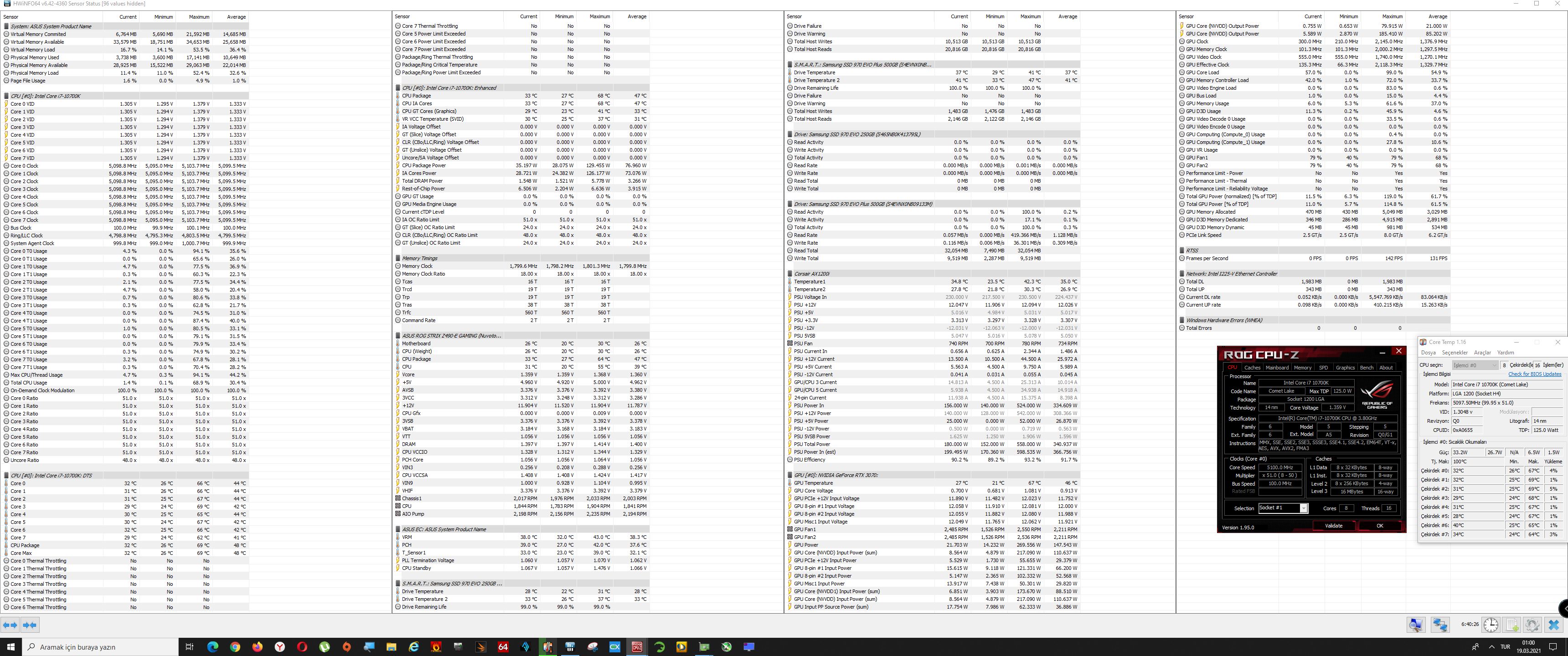This screenshot has width=1568, height=656.
Task: Click Sensor column header in first panel
Action: point(52,17)
